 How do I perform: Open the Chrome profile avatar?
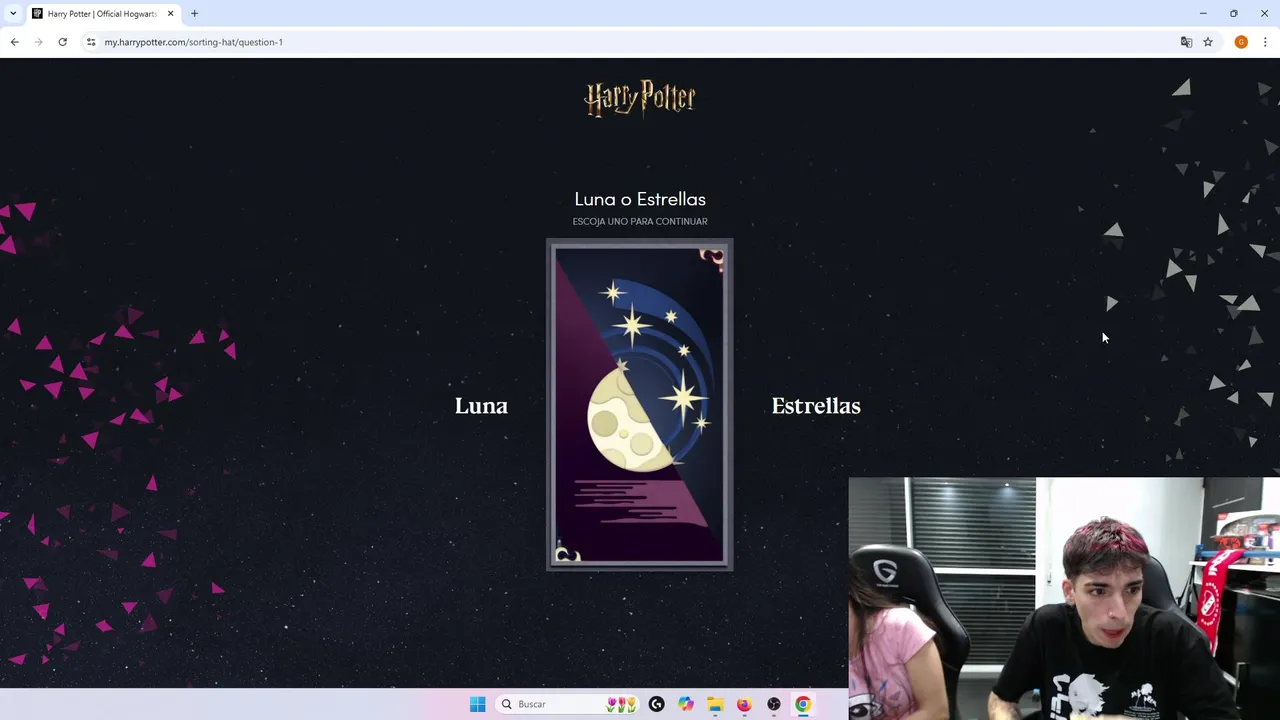(1241, 42)
